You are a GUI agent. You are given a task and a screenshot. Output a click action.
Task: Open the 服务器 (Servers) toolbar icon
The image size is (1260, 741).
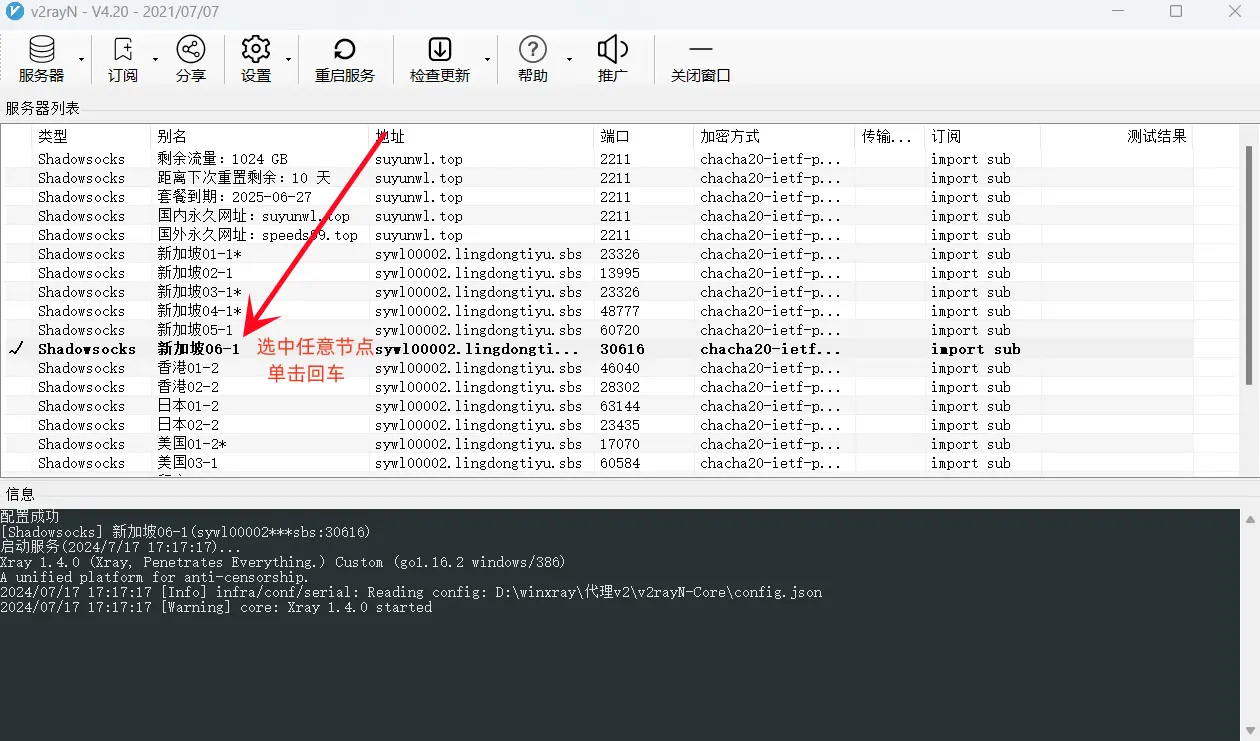click(x=41, y=59)
